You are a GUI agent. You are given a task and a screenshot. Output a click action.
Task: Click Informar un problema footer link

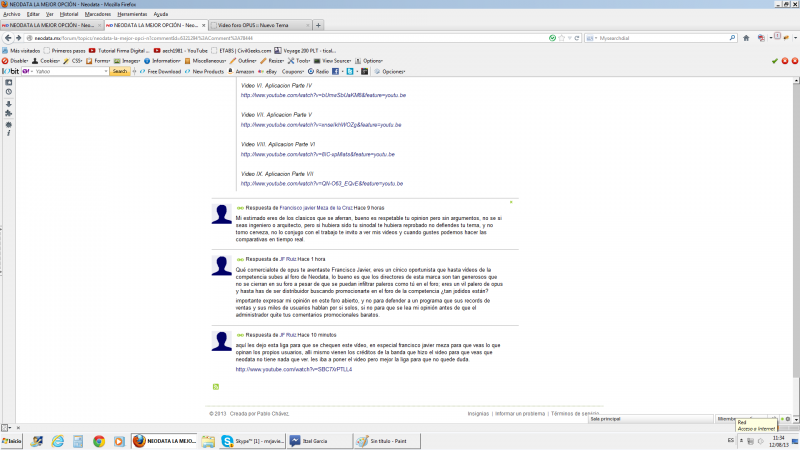pyautogui.click(x=520, y=413)
